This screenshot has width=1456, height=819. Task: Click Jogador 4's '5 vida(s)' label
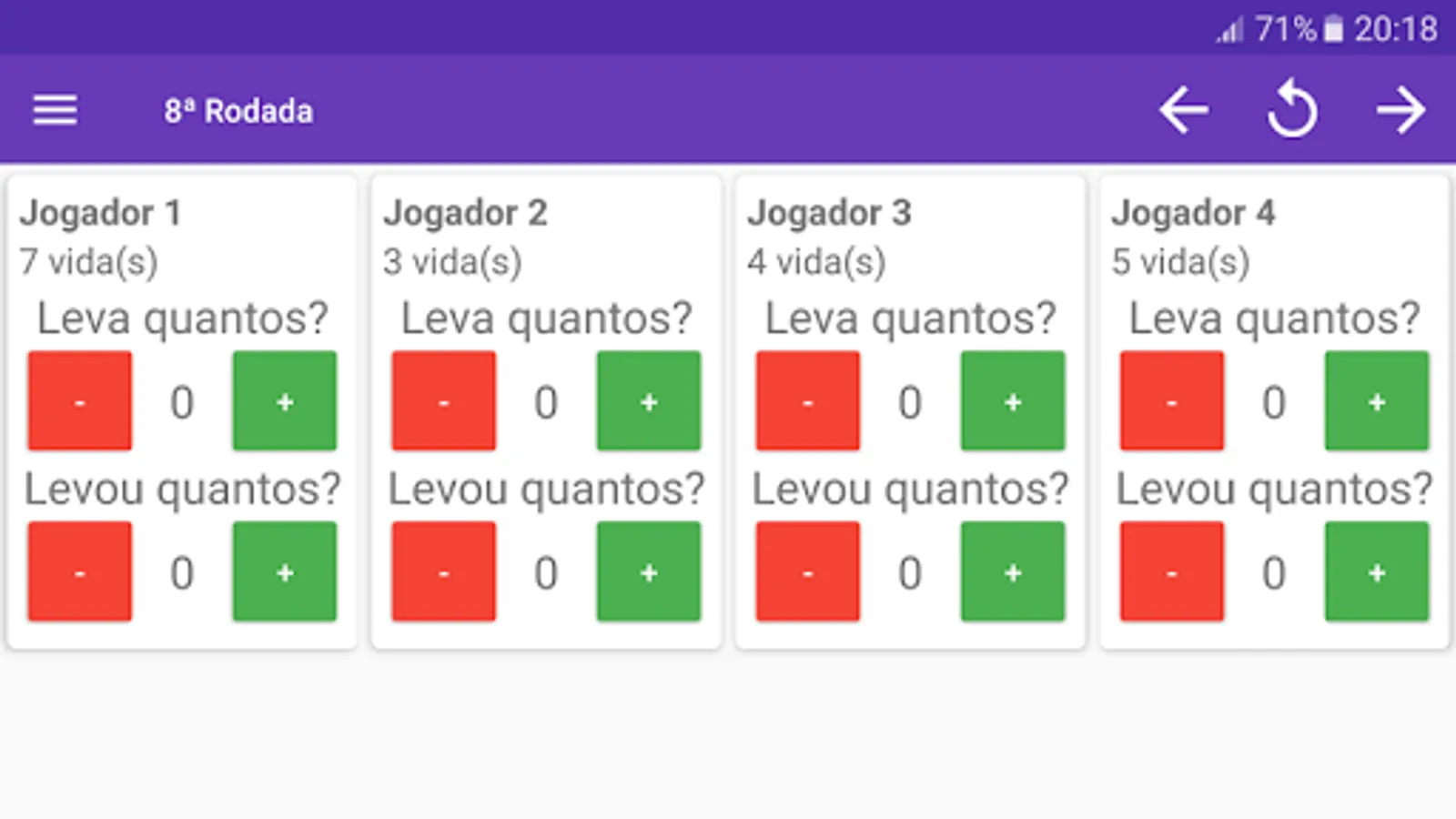pyautogui.click(x=1182, y=261)
